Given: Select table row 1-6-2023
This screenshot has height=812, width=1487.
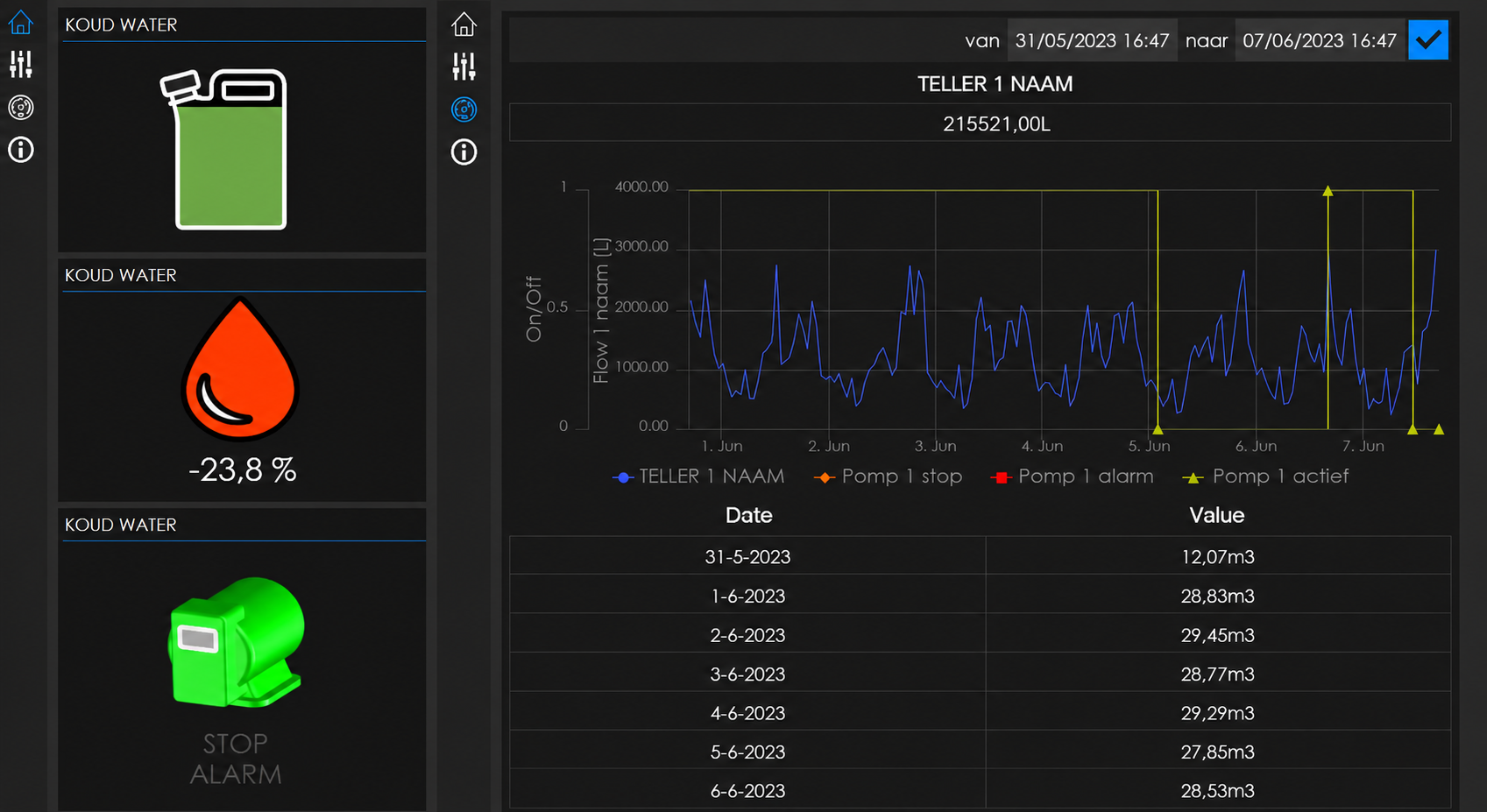Looking at the screenshot, I should (980, 596).
